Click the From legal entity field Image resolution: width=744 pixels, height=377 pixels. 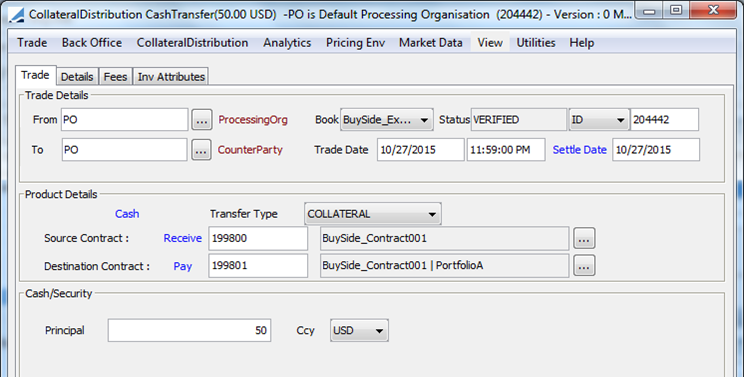point(125,120)
